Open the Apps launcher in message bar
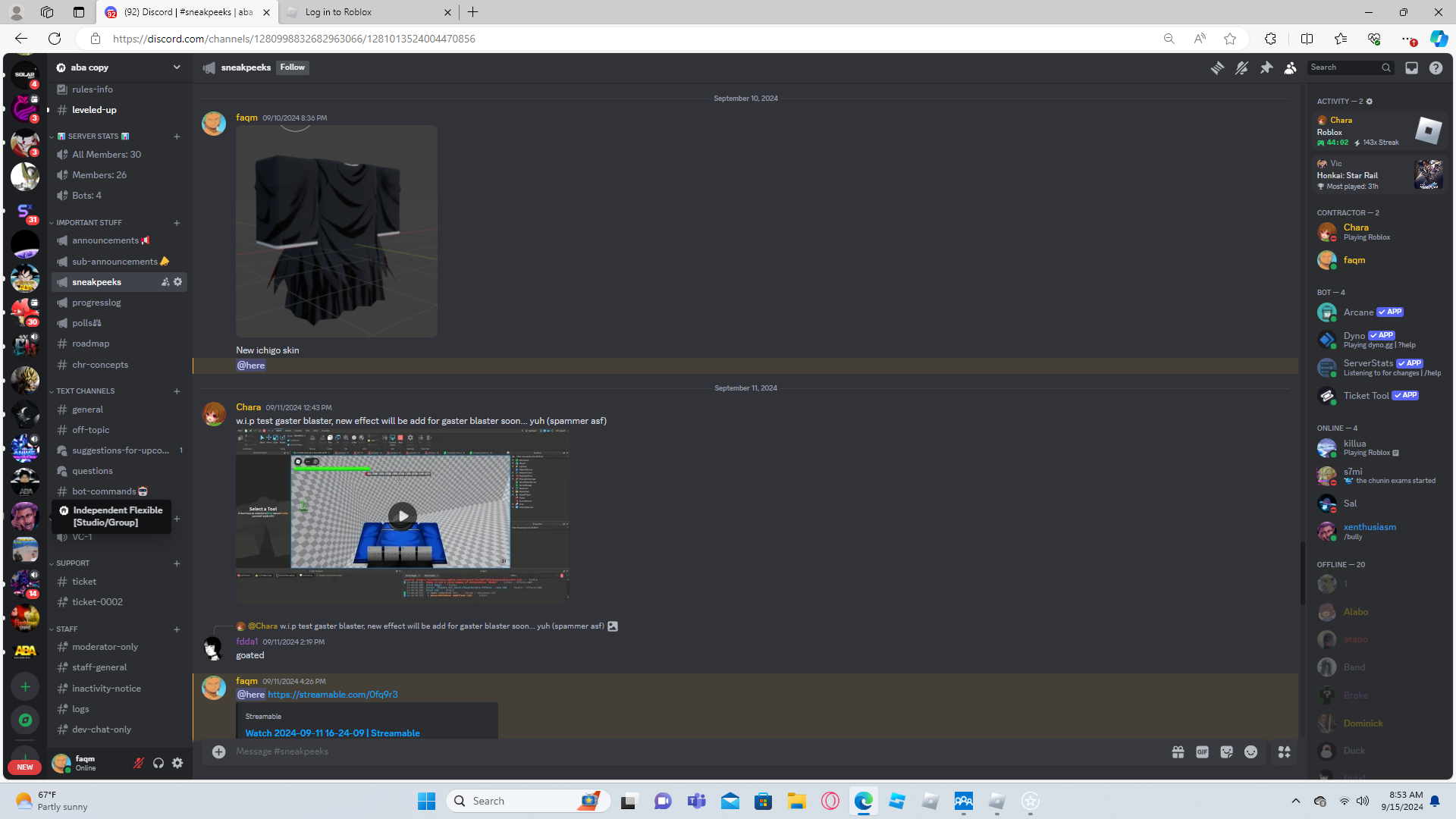This screenshot has width=1456, height=819. point(1284,752)
